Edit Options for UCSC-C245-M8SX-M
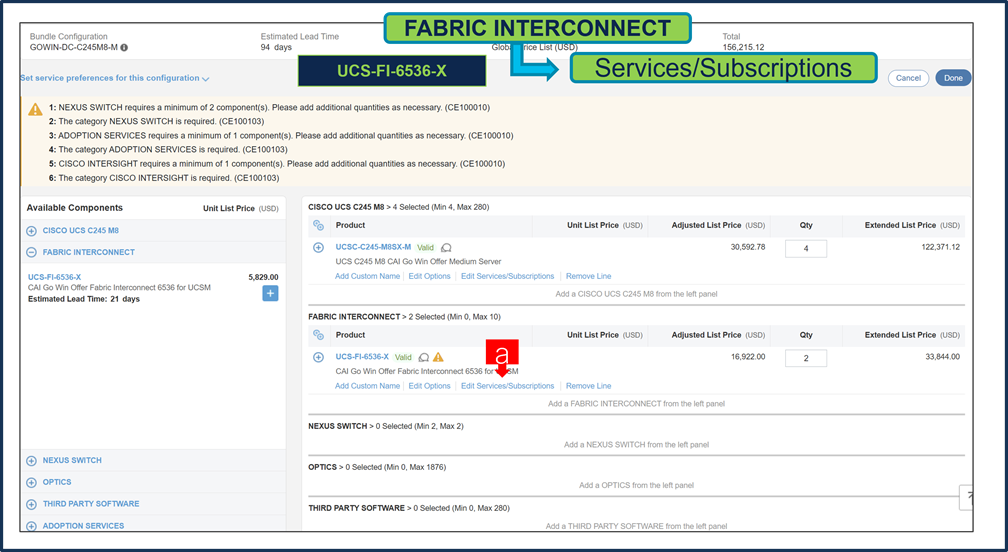The height and width of the screenshot is (552, 1008). pos(429,276)
